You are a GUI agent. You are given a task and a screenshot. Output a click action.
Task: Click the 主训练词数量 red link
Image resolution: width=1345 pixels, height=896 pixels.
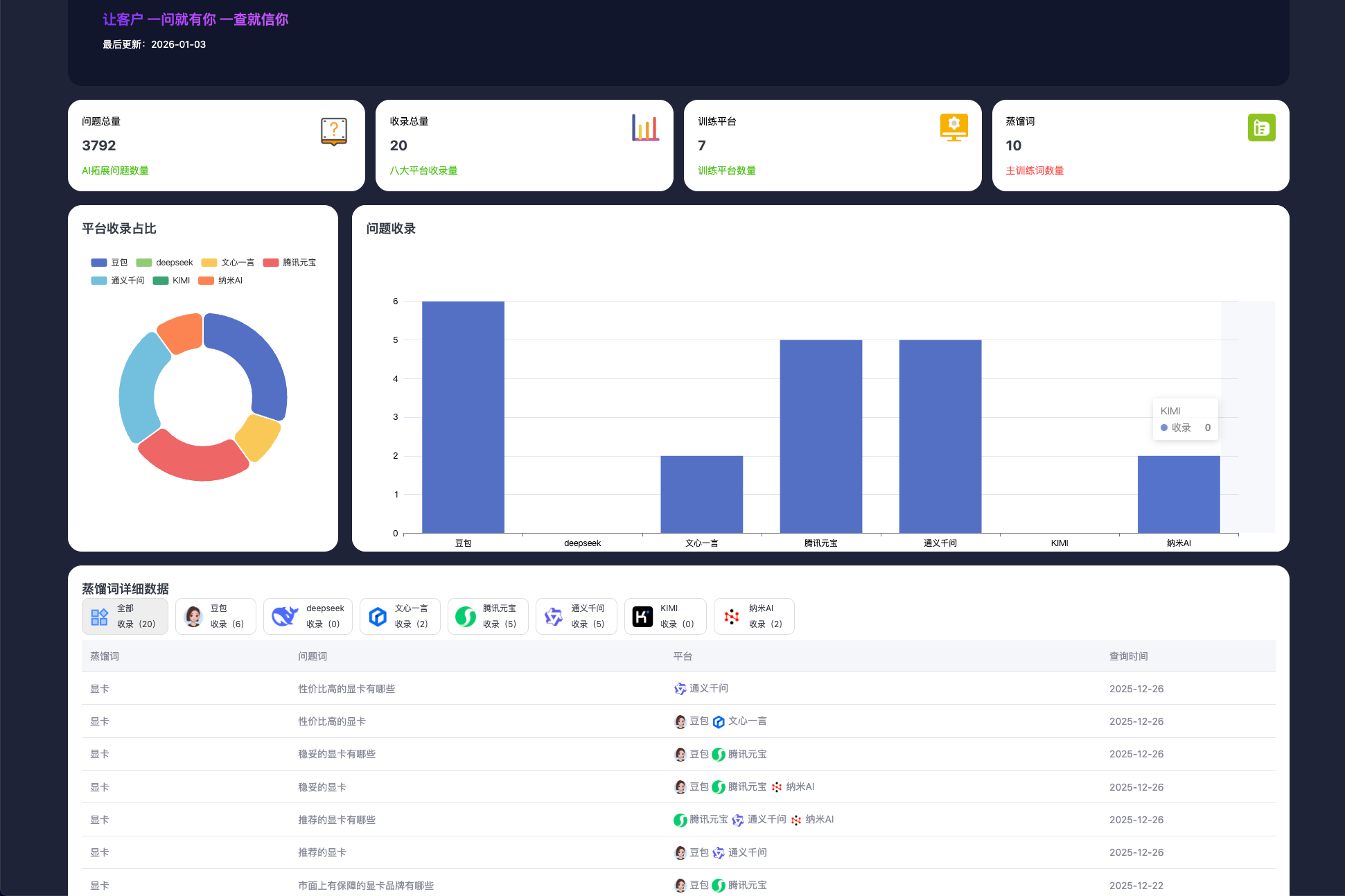pyautogui.click(x=1035, y=170)
